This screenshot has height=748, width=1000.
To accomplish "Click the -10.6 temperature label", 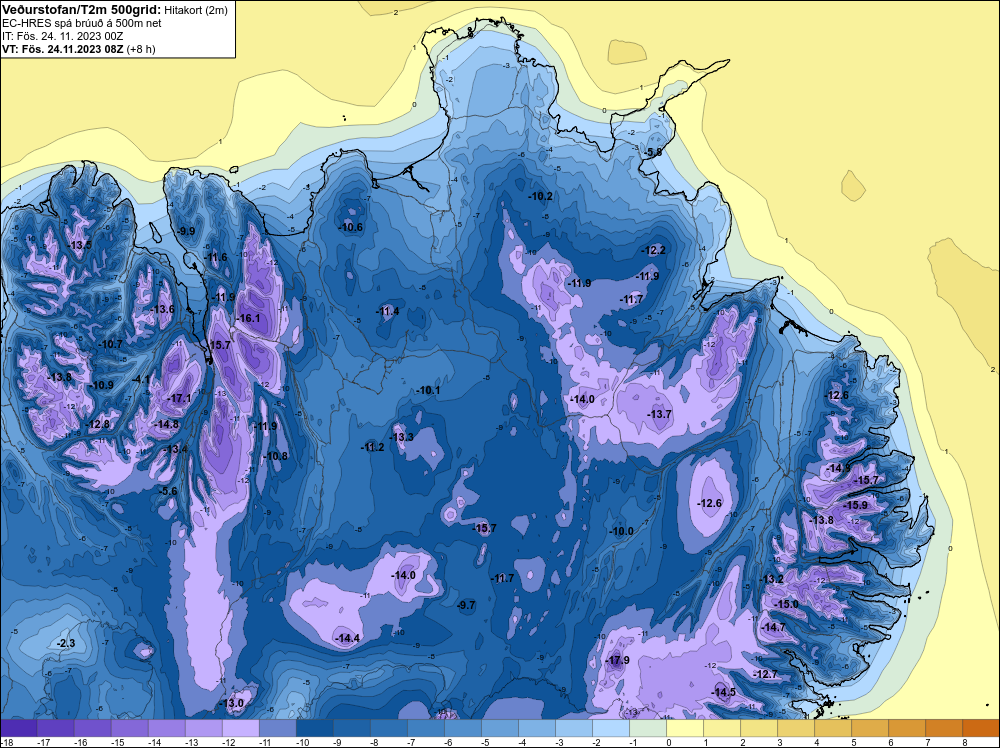I will point(351,227).
